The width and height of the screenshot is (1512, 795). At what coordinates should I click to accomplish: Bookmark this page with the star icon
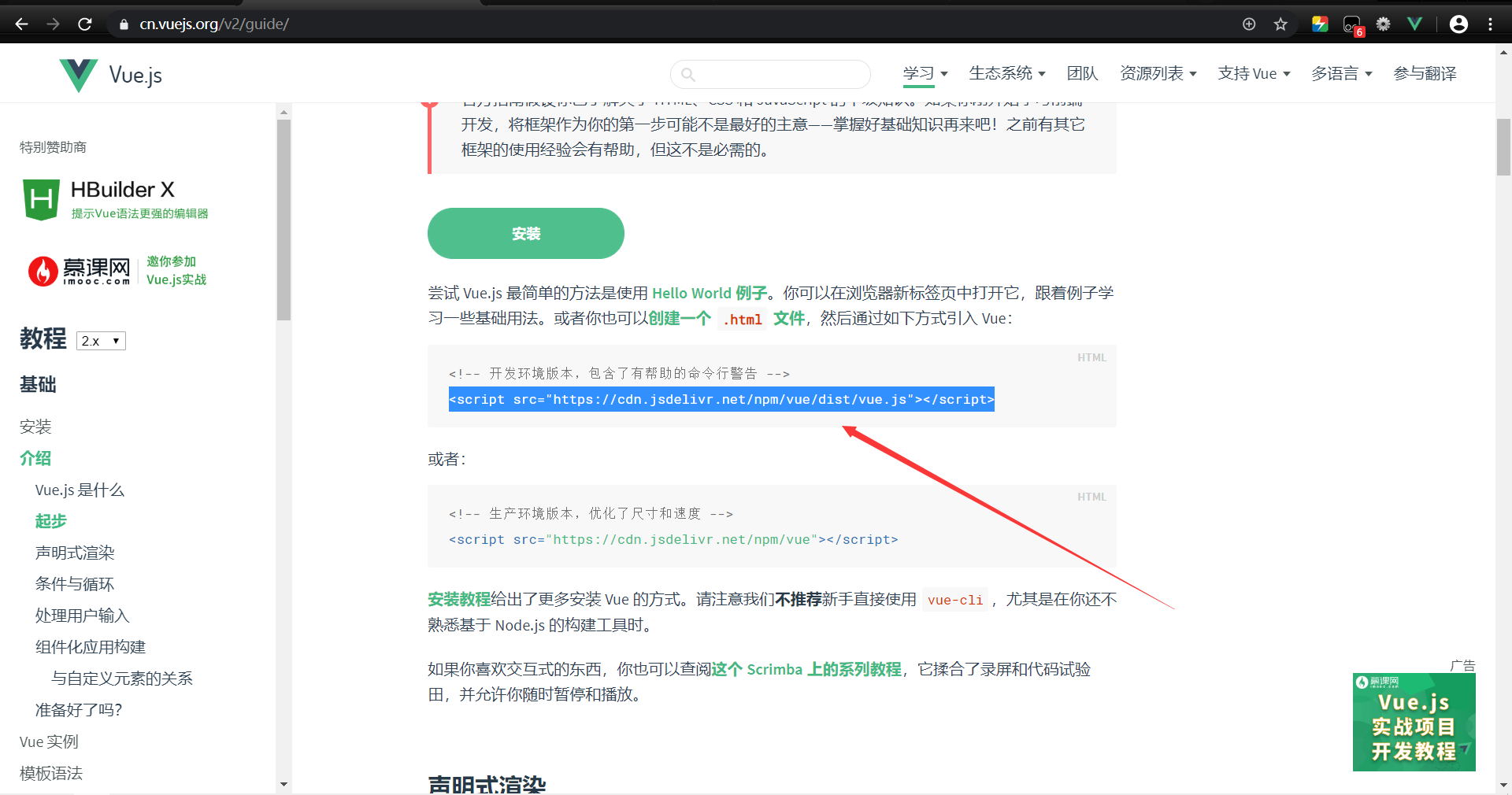tap(1280, 24)
